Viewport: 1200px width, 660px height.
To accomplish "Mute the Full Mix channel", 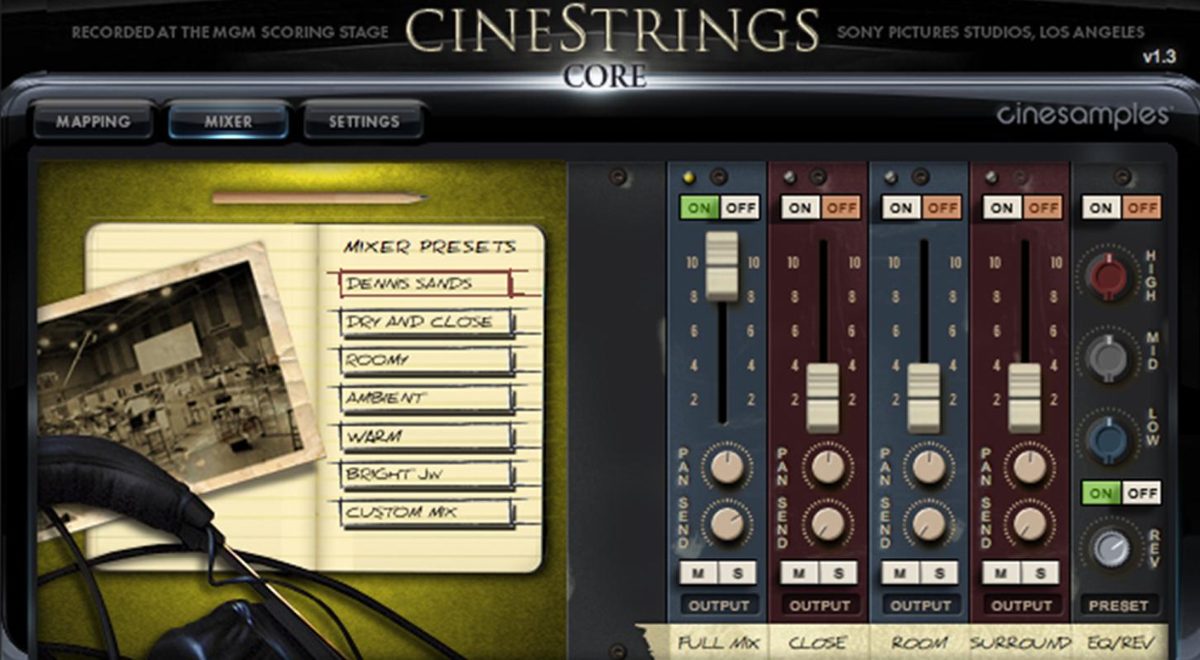I will tap(699, 573).
